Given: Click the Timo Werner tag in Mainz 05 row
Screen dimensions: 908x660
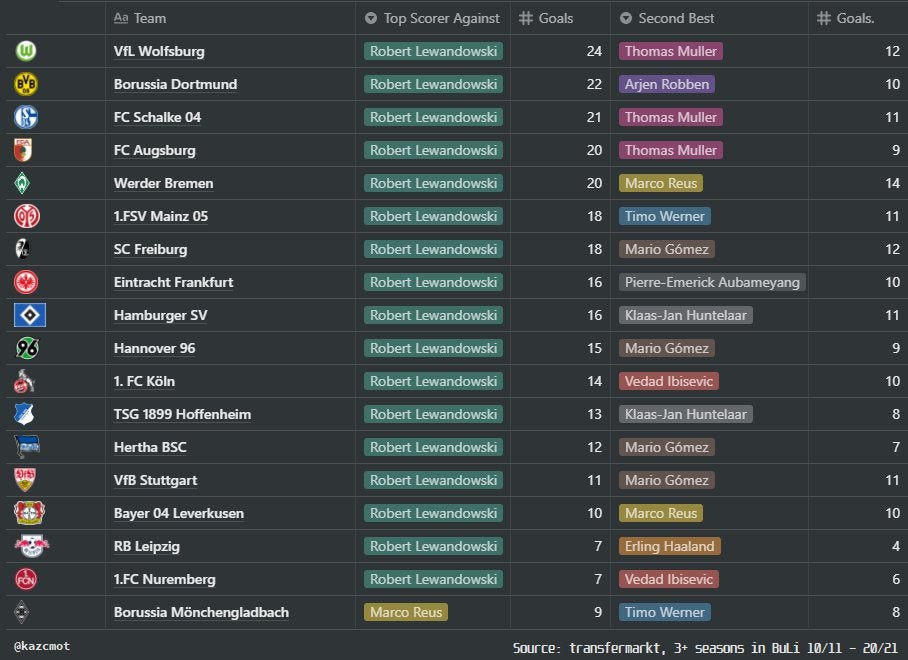Looking at the screenshot, I should click(664, 216).
